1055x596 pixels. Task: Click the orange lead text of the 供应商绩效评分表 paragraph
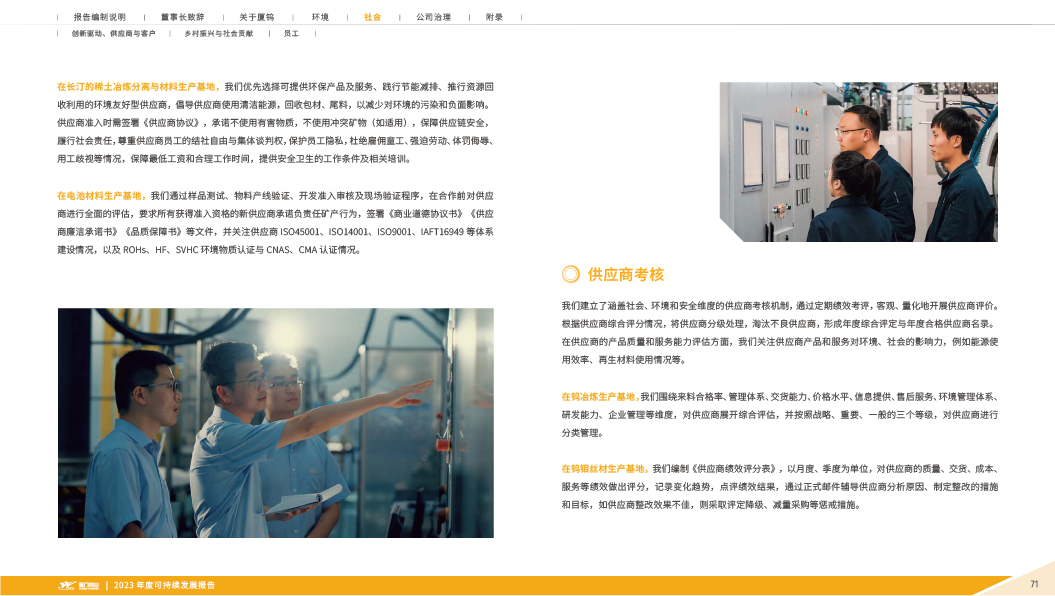click(605, 468)
